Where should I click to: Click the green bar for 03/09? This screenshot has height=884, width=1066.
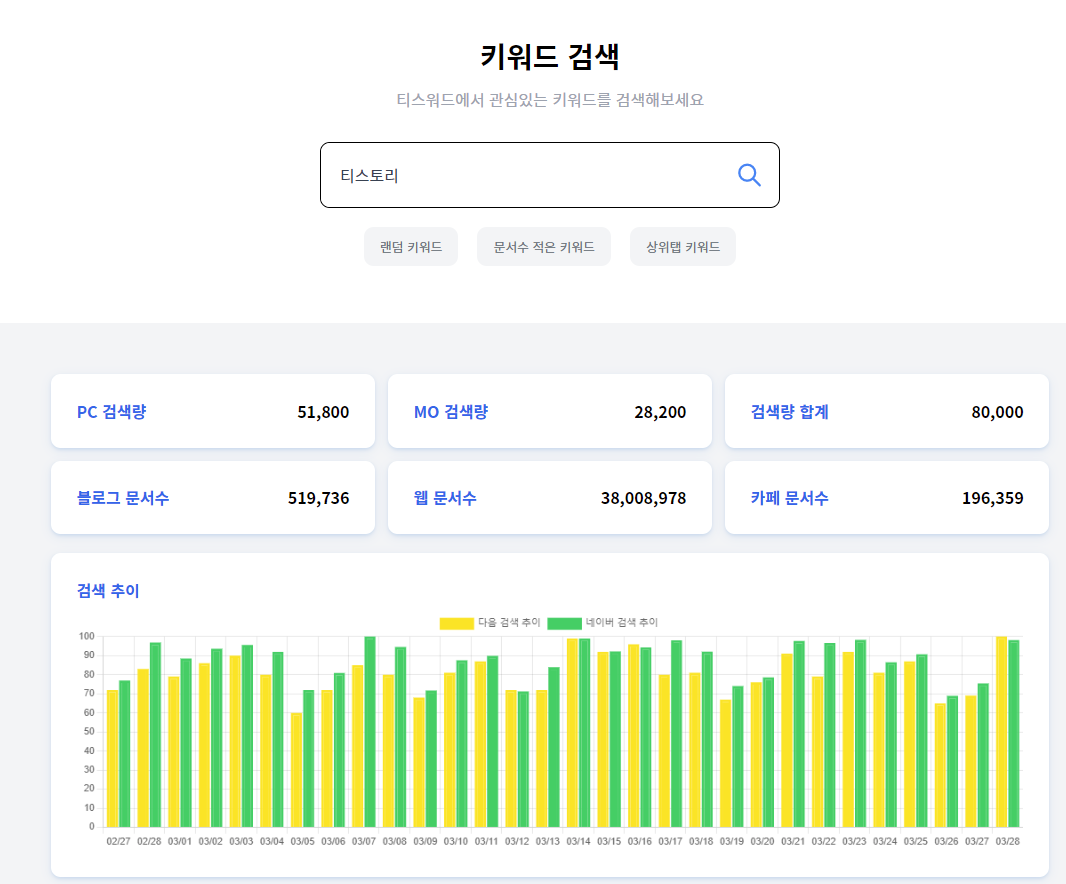tap(431, 759)
